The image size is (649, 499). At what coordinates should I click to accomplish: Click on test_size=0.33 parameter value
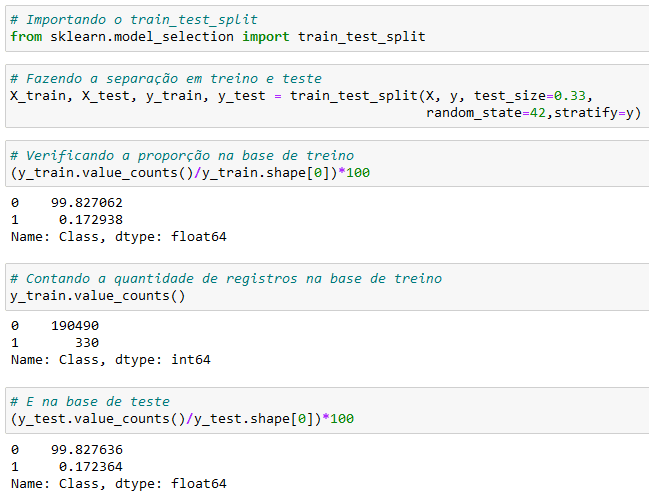(x=530, y=96)
